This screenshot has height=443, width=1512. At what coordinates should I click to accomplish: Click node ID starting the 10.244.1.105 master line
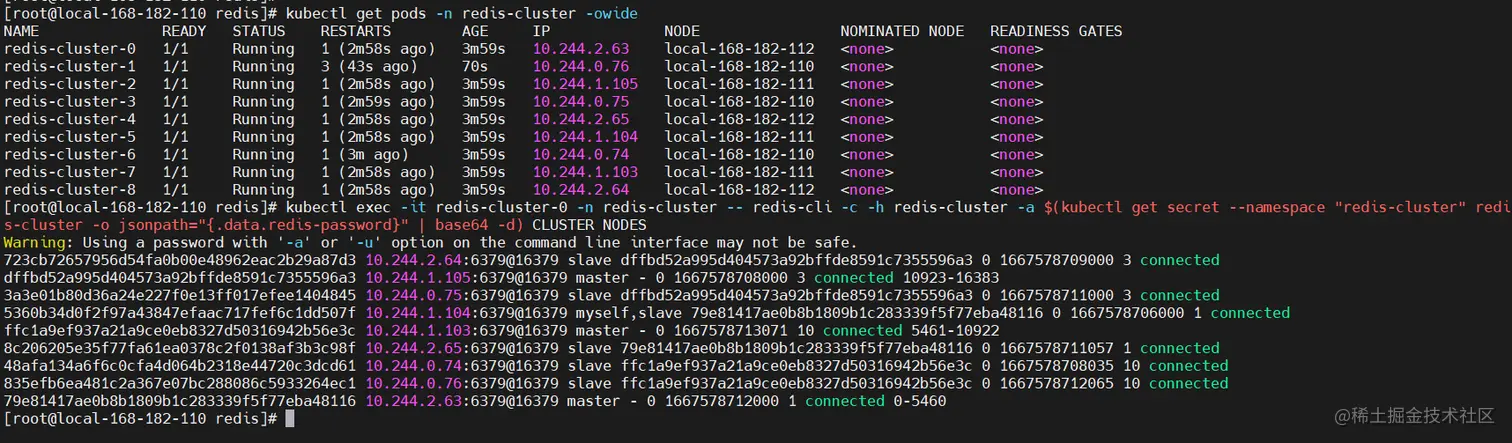180,277
